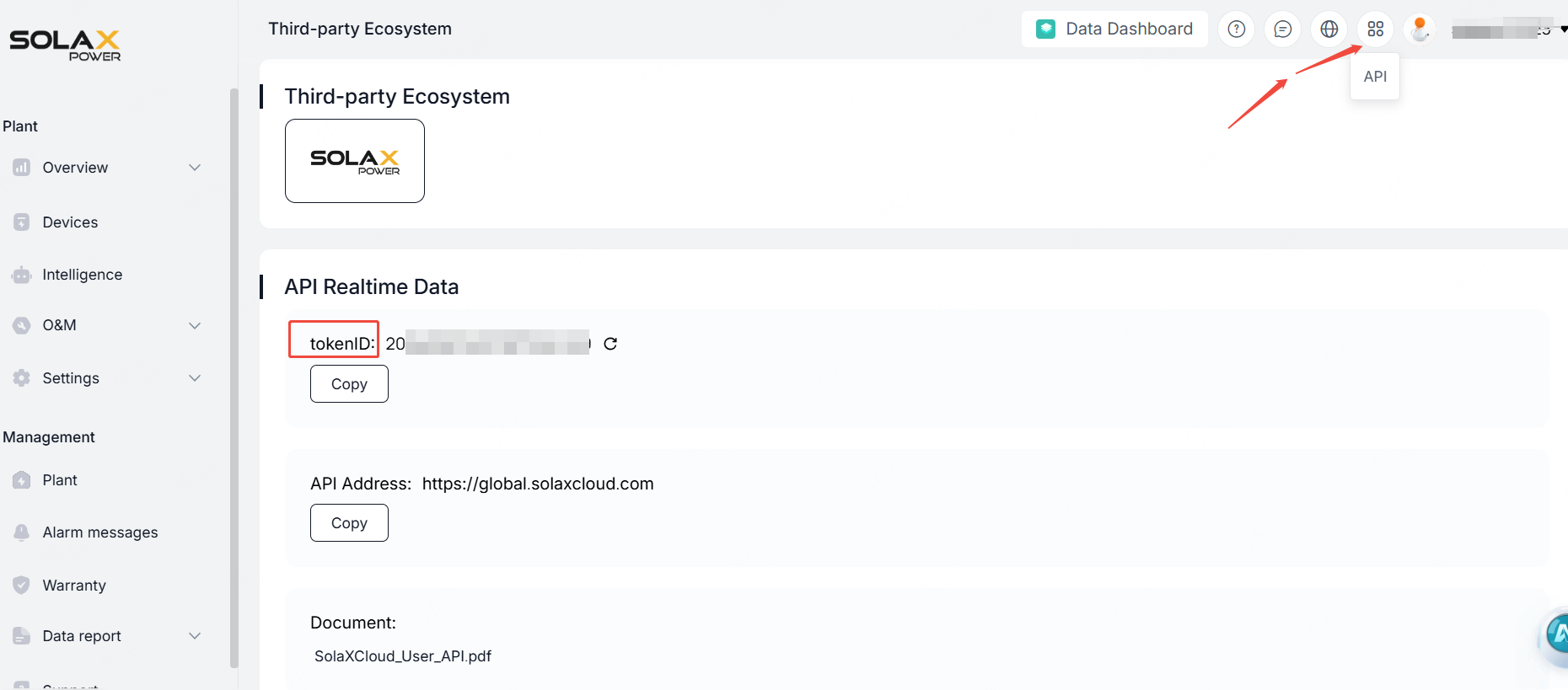This screenshot has height=690, width=1568.
Task: Open SolaXCloud_User_API.pdf document link
Action: [x=402, y=656]
